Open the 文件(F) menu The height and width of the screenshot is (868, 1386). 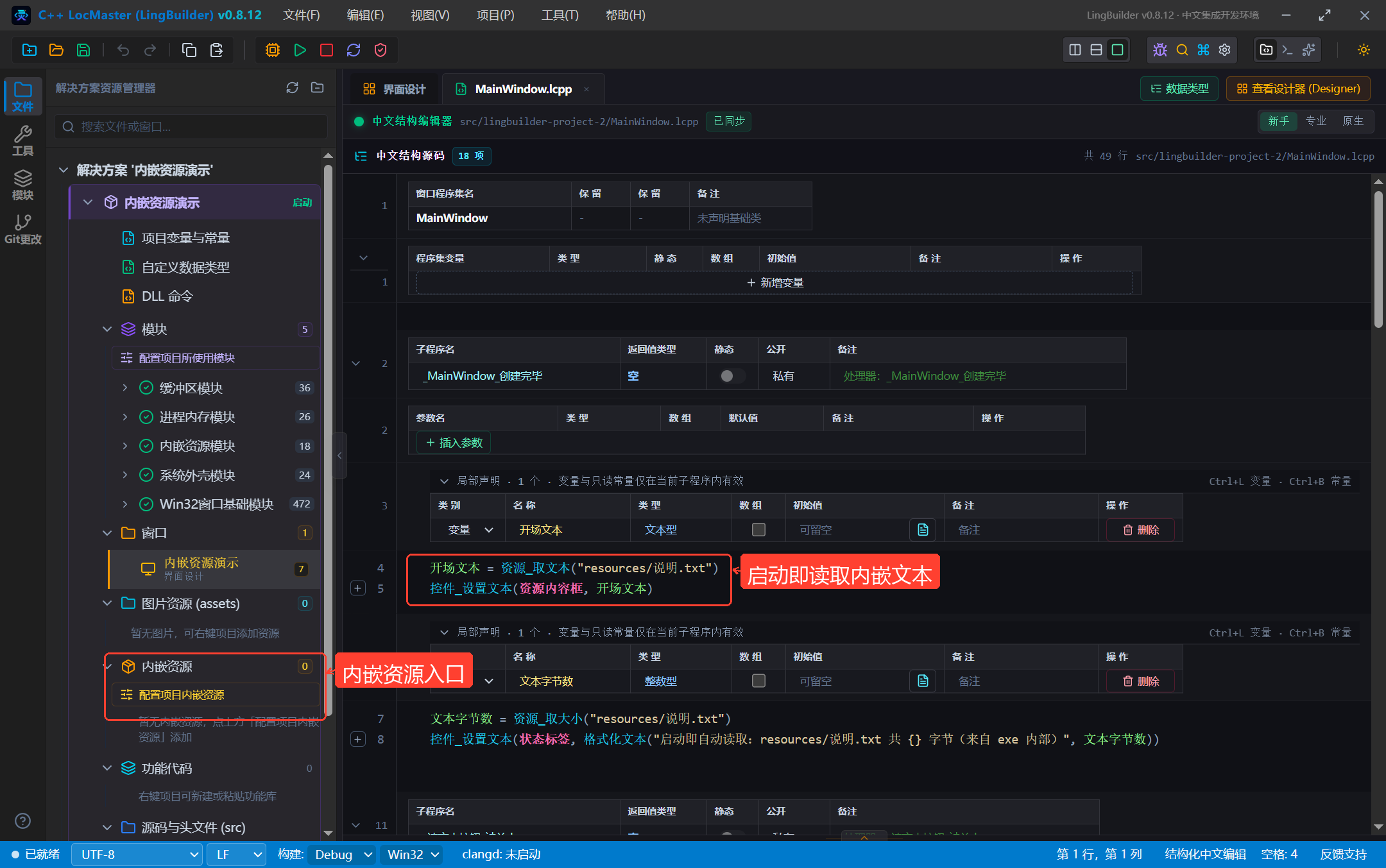click(x=302, y=15)
